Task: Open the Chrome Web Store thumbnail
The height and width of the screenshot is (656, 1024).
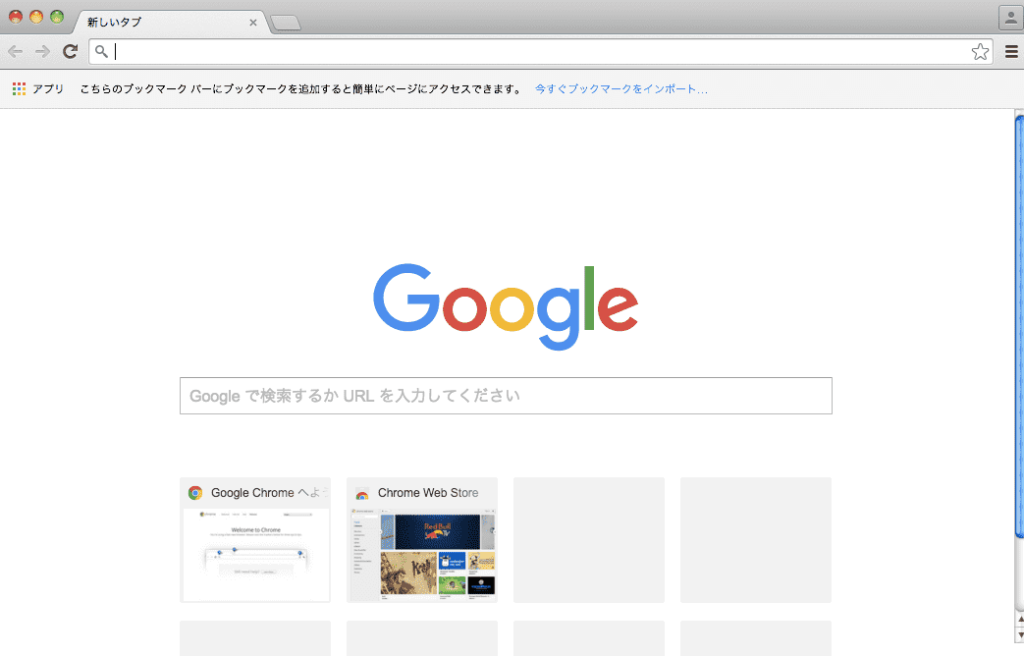Action: (x=422, y=540)
